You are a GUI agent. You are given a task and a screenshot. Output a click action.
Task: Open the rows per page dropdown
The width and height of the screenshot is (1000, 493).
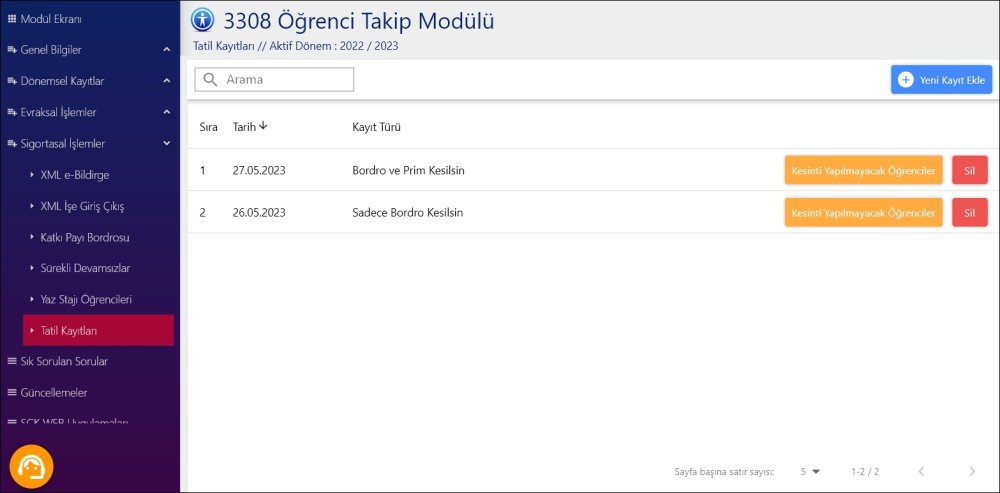(810, 471)
